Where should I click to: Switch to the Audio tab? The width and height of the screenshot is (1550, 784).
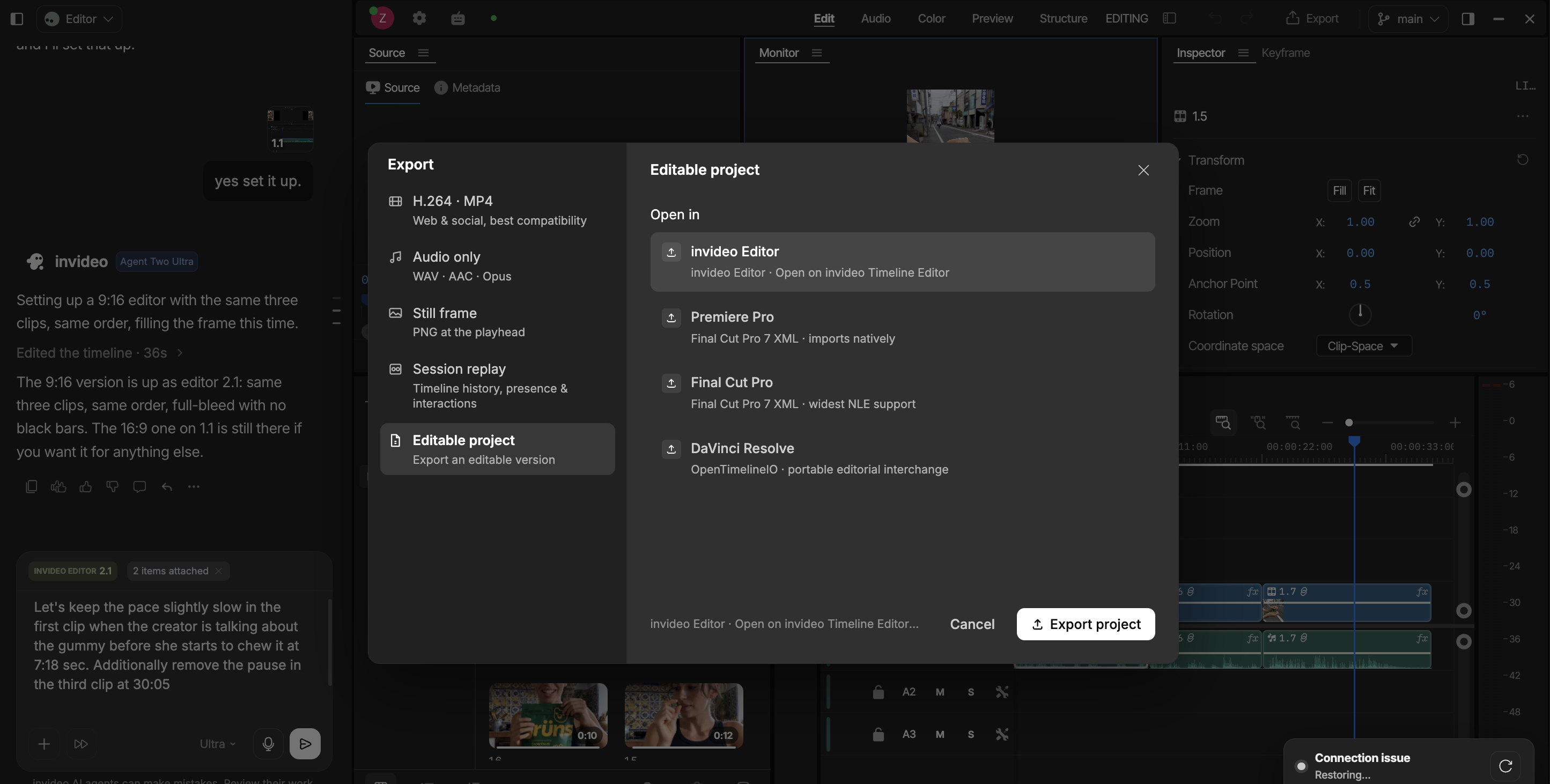point(875,19)
